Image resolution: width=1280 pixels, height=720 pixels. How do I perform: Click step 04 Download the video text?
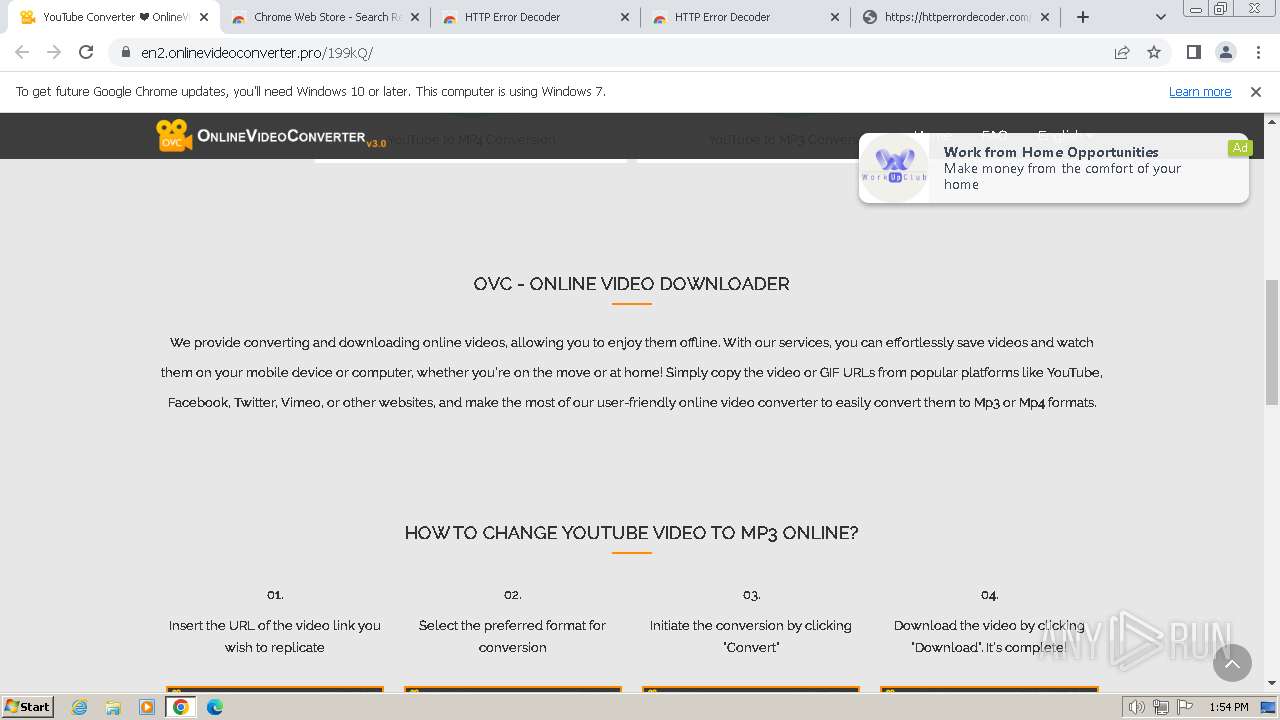989,636
